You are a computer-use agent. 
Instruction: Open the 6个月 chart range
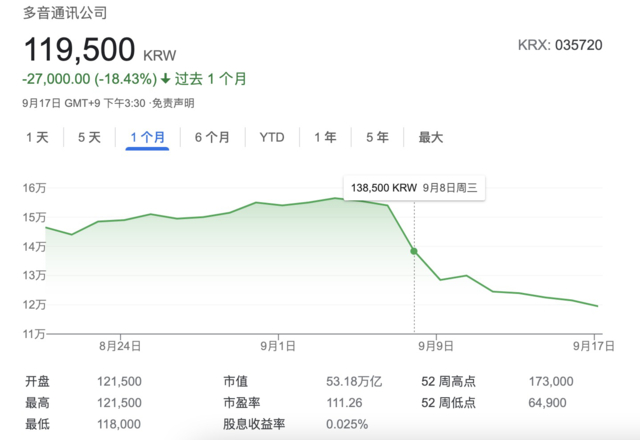click(212, 137)
